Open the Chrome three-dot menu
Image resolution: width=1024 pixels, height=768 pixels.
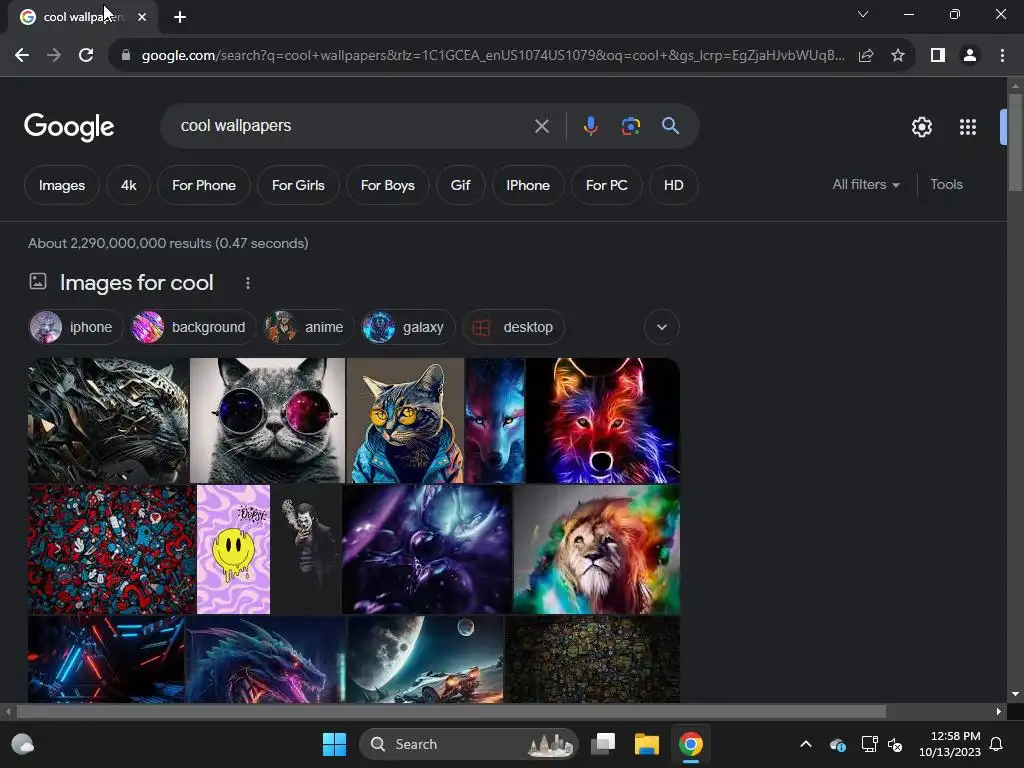pos(1002,56)
